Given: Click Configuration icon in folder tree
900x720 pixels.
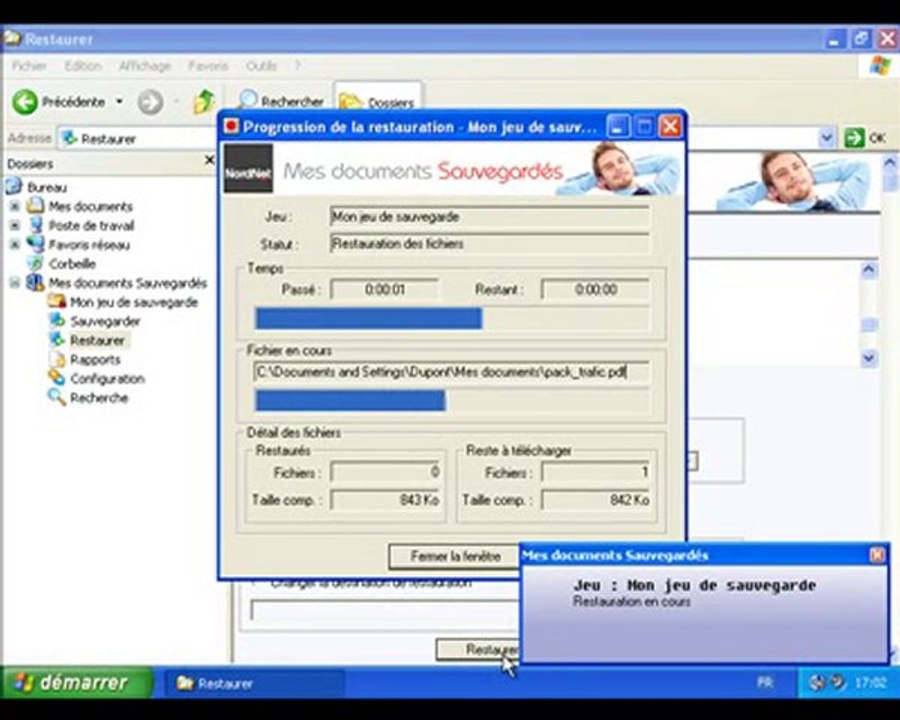Looking at the screenshot, I should click(x=57, y=378).
